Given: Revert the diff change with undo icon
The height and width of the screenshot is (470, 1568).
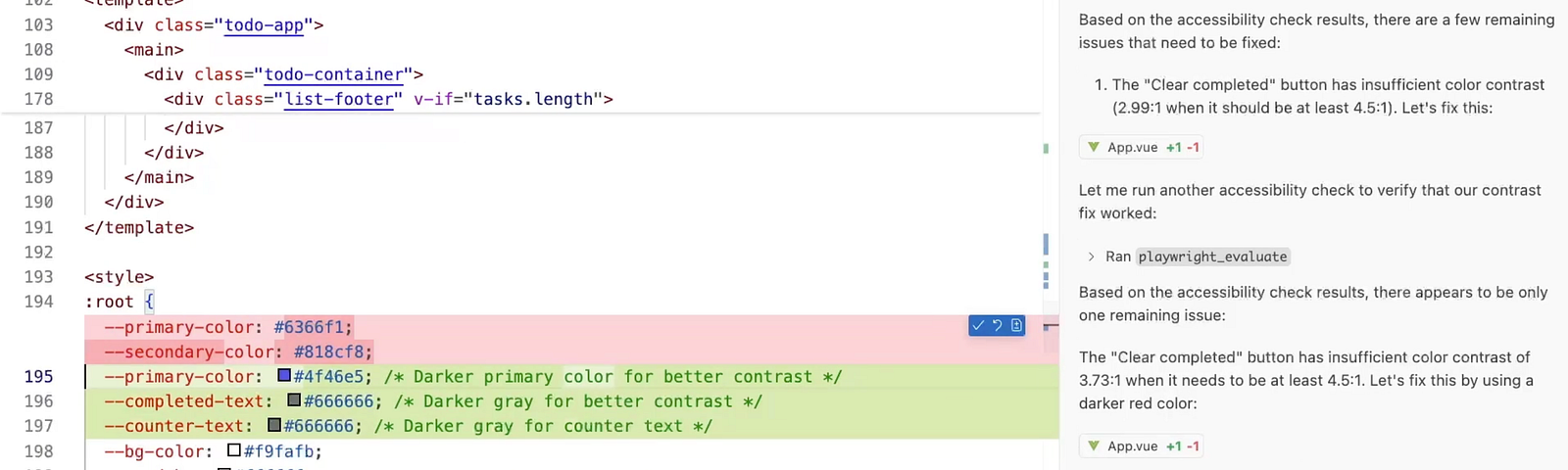Looking at the screenshot, I should 997,326.
